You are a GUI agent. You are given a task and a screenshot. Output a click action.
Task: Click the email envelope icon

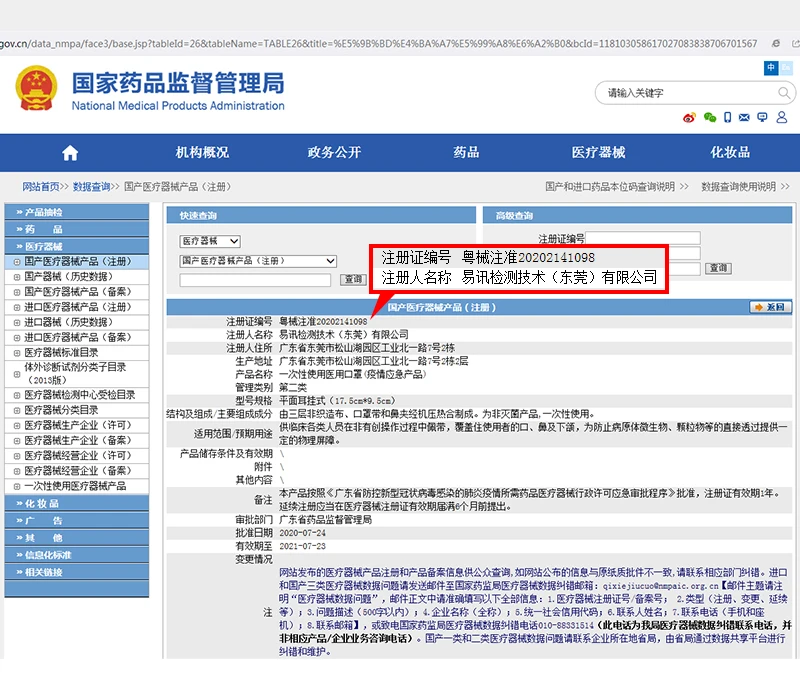pos(744,118)
